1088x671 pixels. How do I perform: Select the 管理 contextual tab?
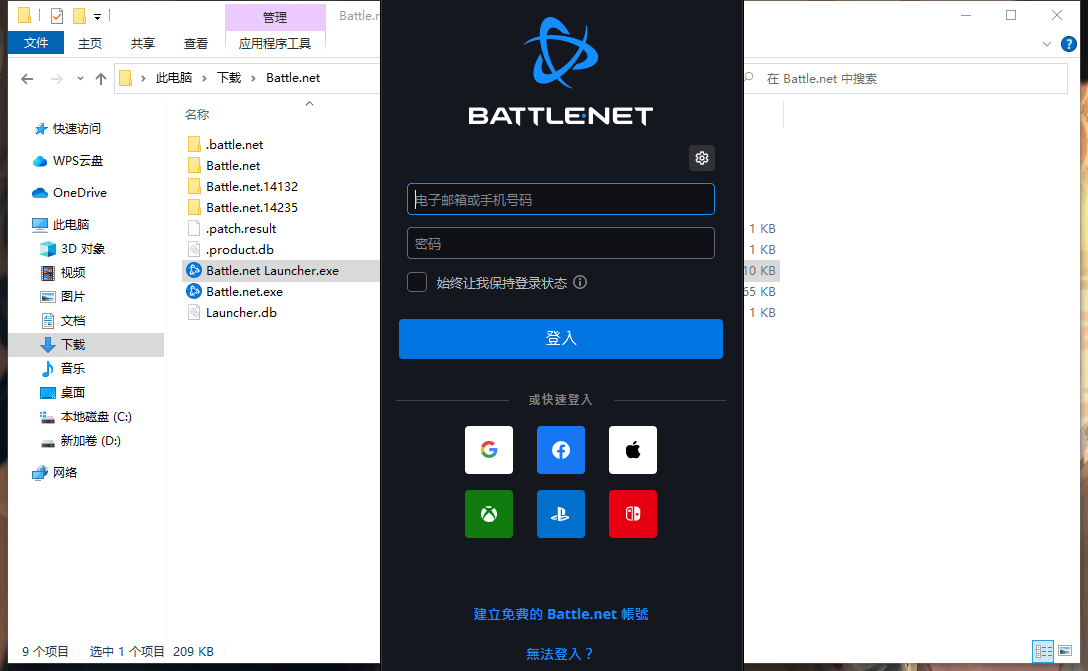pos(275,17)
